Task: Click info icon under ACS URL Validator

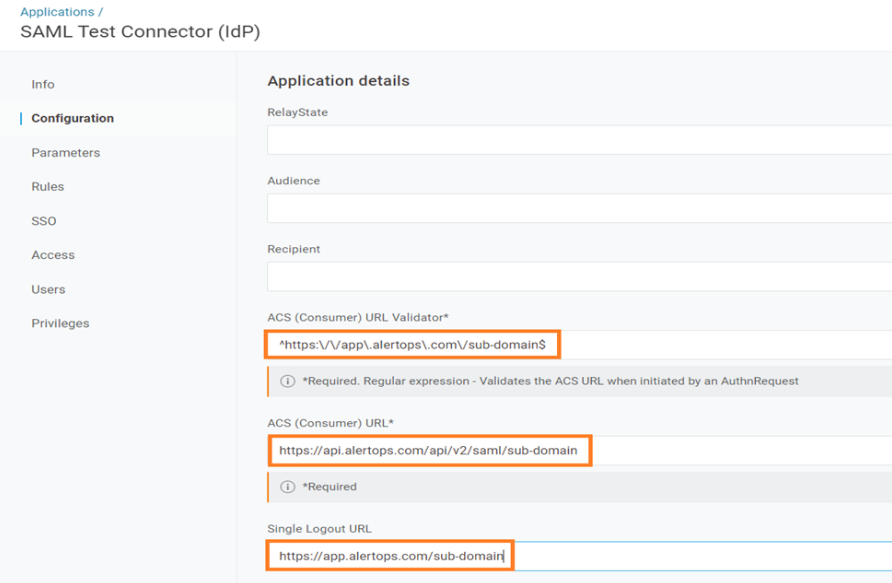Action: pyautogui.click(x=288, y=381)
